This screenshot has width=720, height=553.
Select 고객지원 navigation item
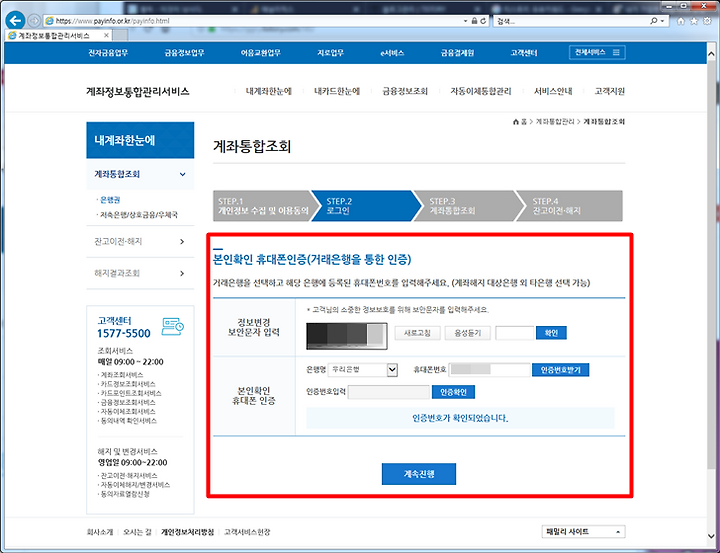[609, 91]
